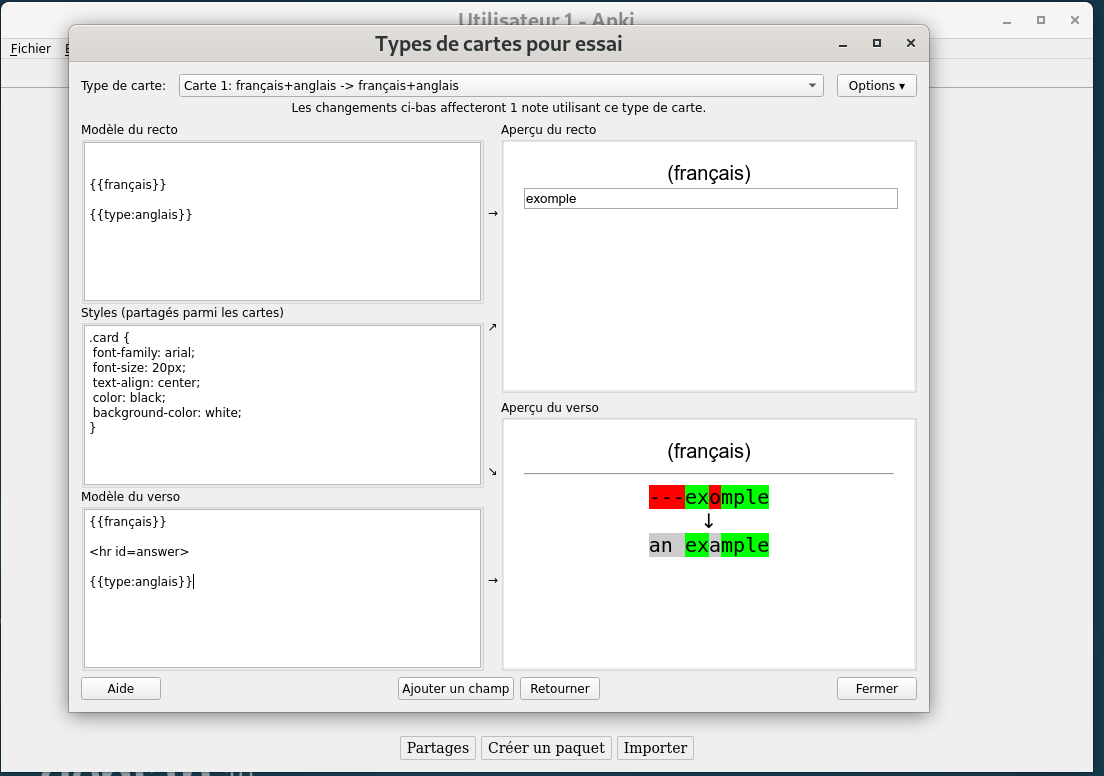This screenshot has height=776, width=1104.
Task: Click the right arrow beside verso template
Action: (x=492, y=580)
